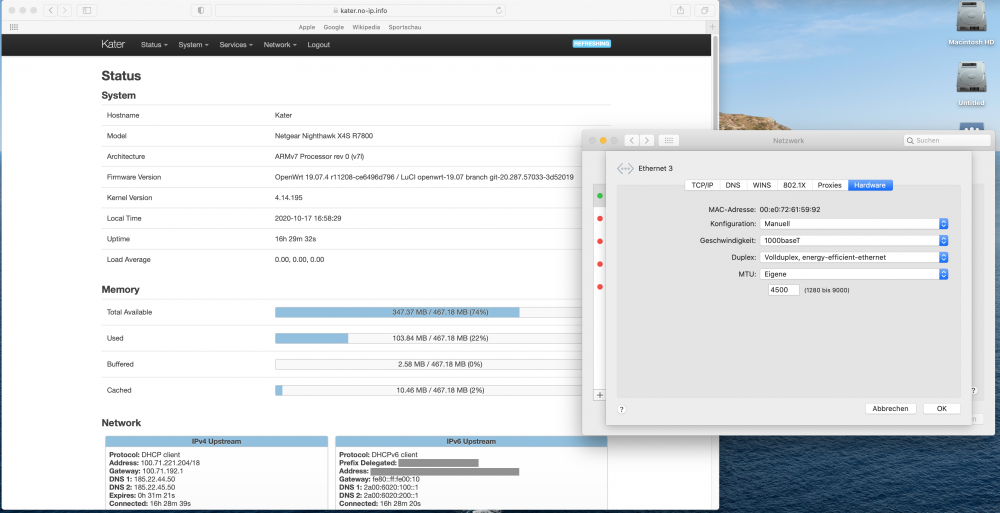Image resolution: width=1000 pixels, height=513 pixels.
Task: Open the Untitled drive on desktop
Action: tap(971, 84)
